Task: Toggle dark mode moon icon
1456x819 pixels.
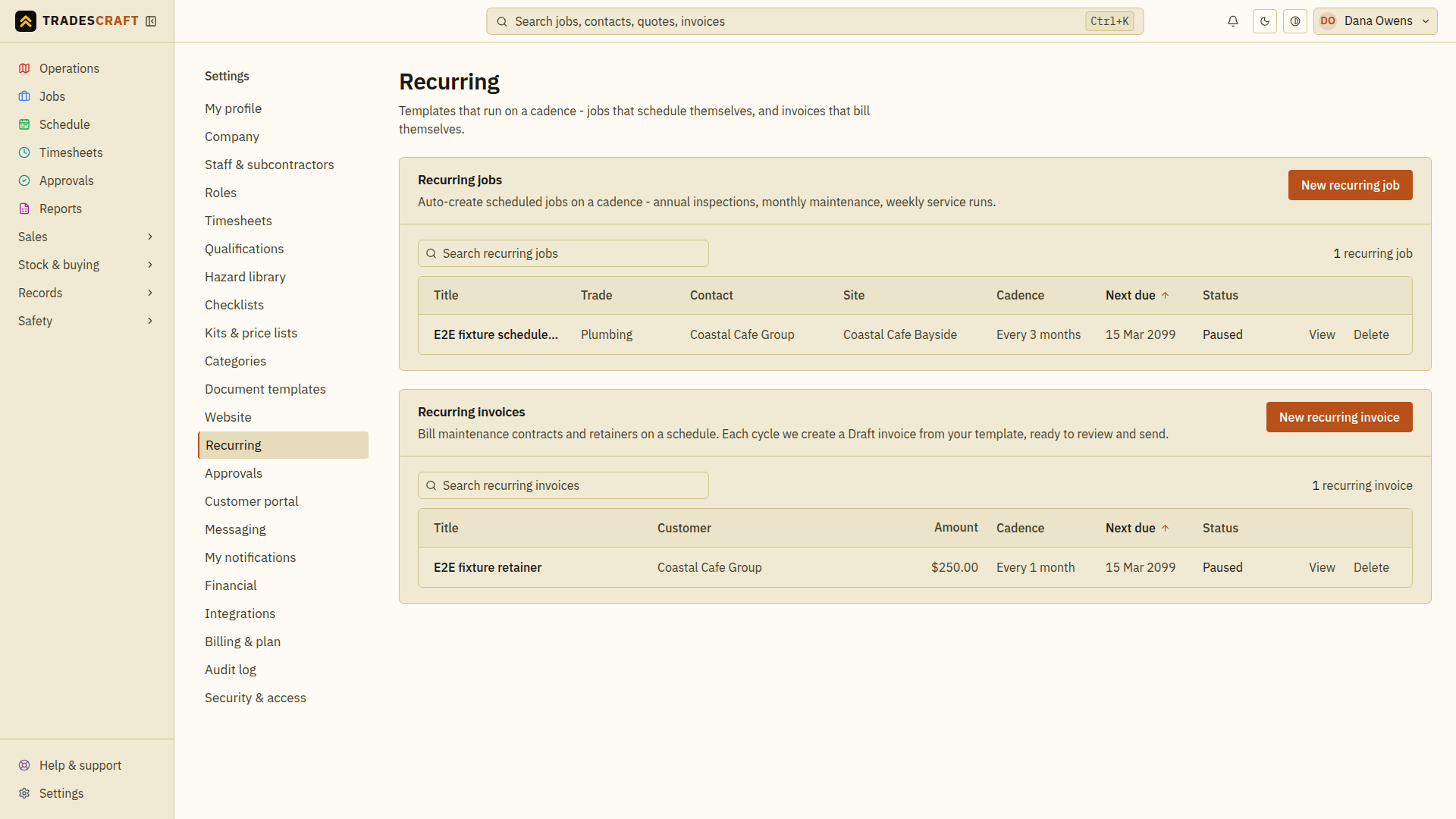Action: click(x=1265, y=21)
